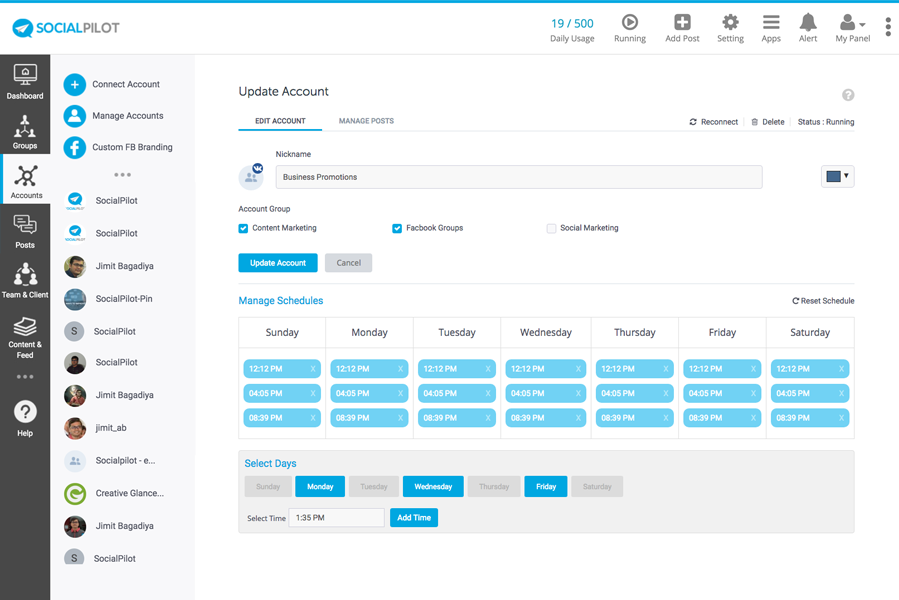The height and width of the screenshot is (600, 899).
Task: Expand the sidebar three-dot menu below Content & Feed
Action: [25, 377]
